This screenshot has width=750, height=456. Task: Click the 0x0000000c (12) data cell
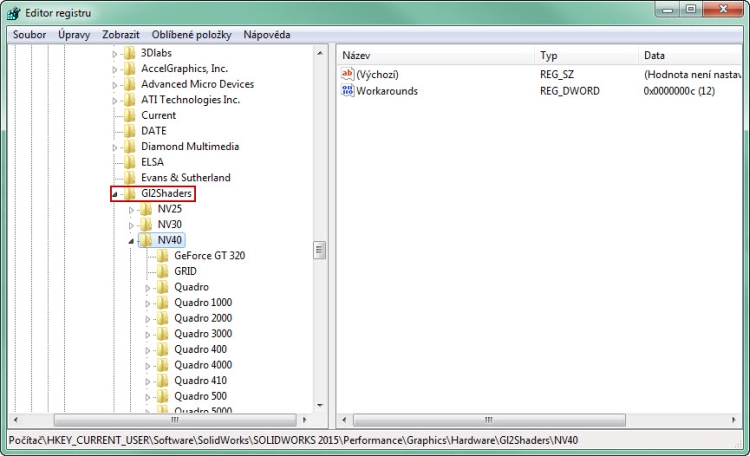[x=679, y=91]
